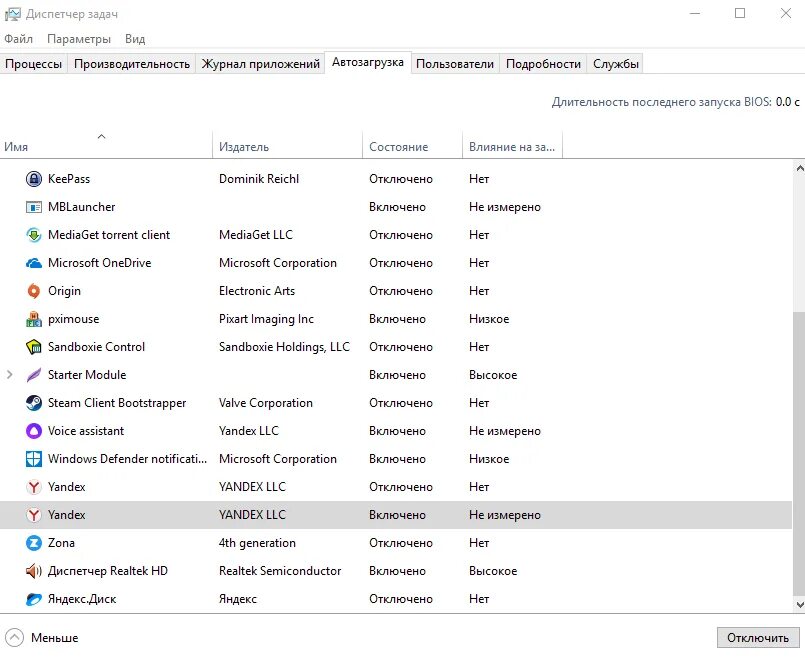Click the Zona blue icon

[x=34, y=543]
